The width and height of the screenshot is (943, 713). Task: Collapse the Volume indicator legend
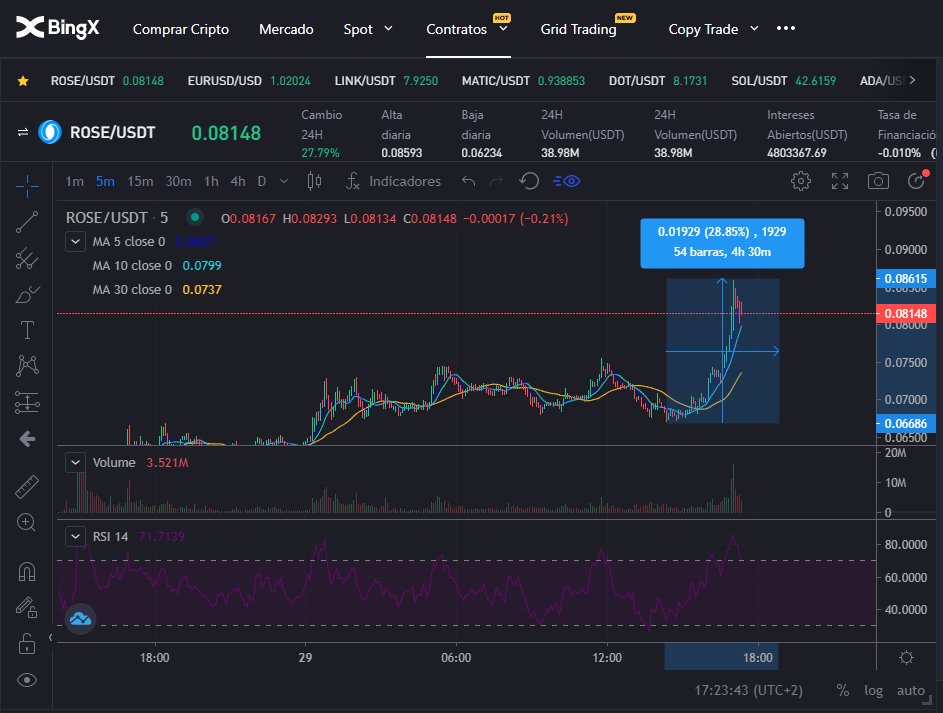pyautogui.click(x=75, y=462)
